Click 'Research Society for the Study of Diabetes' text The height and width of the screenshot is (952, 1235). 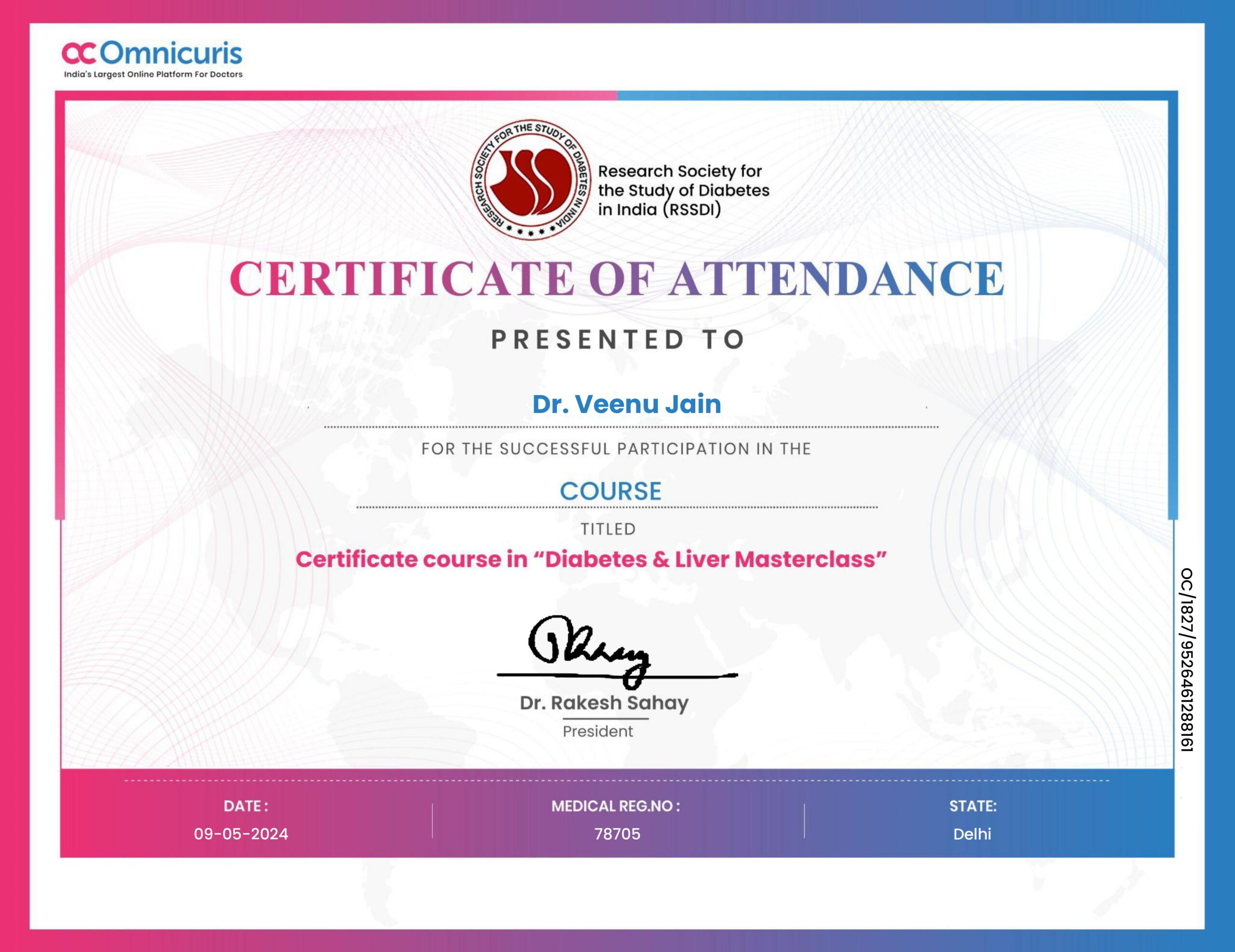tap(684, 190)
